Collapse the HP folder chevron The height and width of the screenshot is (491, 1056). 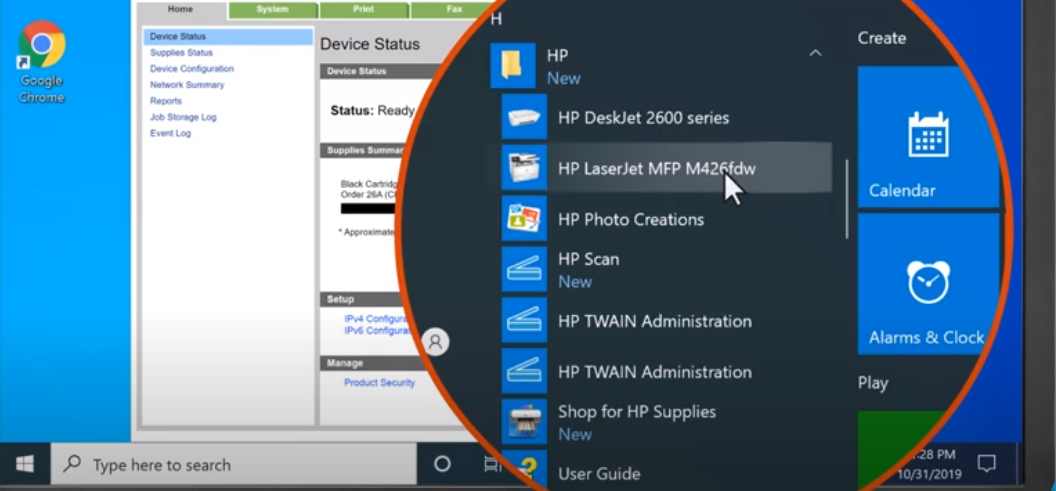click(x=815, y=53)
